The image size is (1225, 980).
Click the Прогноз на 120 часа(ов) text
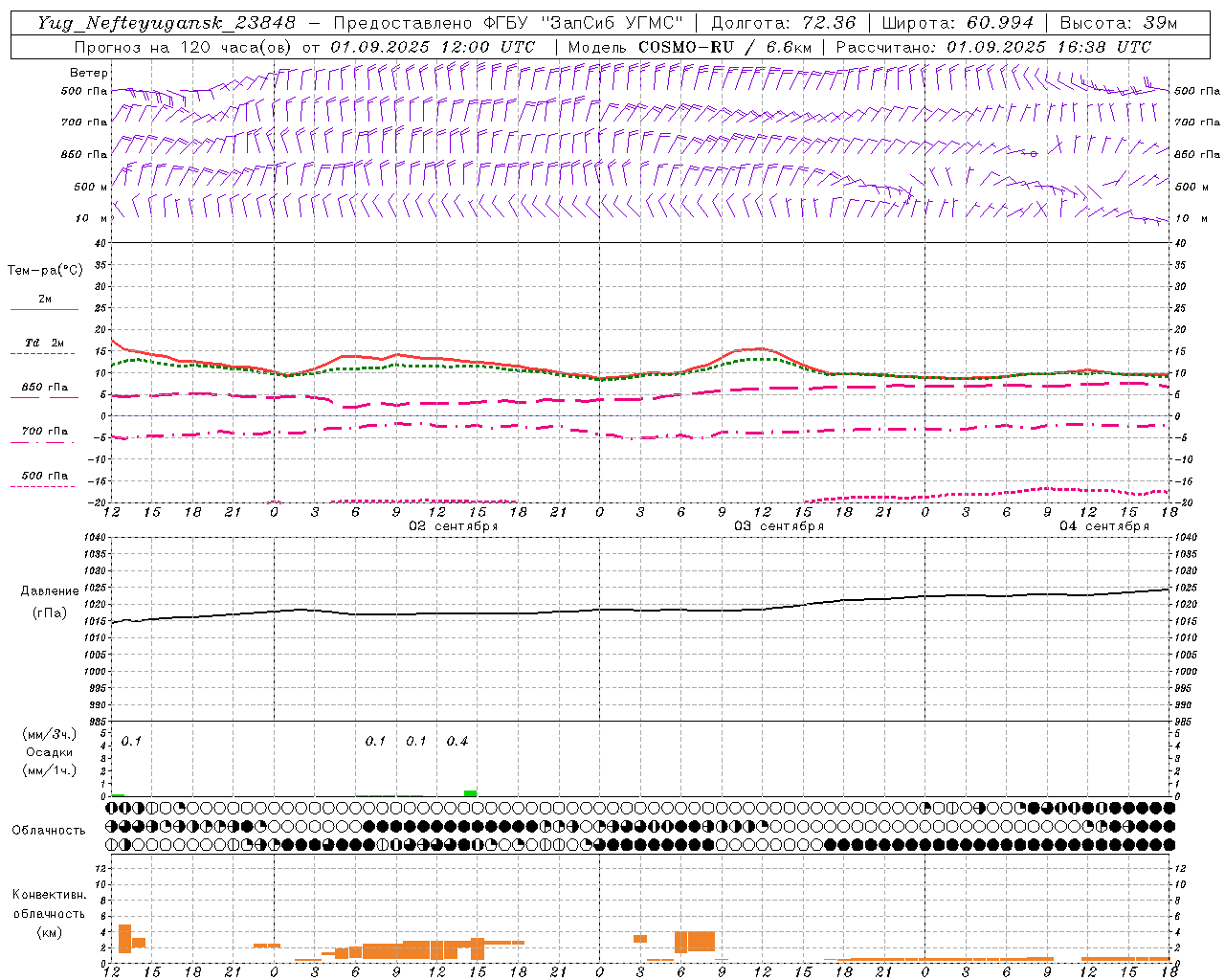[184, 47]
